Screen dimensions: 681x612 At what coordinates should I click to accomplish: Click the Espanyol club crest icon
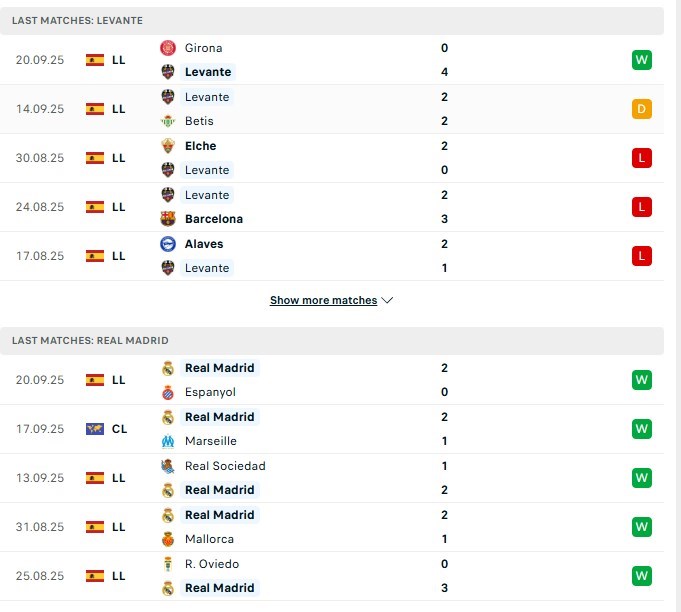(x=168, y=392)
